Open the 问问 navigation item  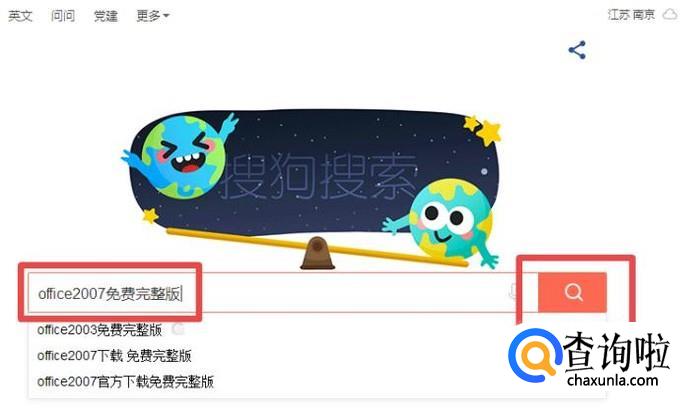tap(63, 16)
